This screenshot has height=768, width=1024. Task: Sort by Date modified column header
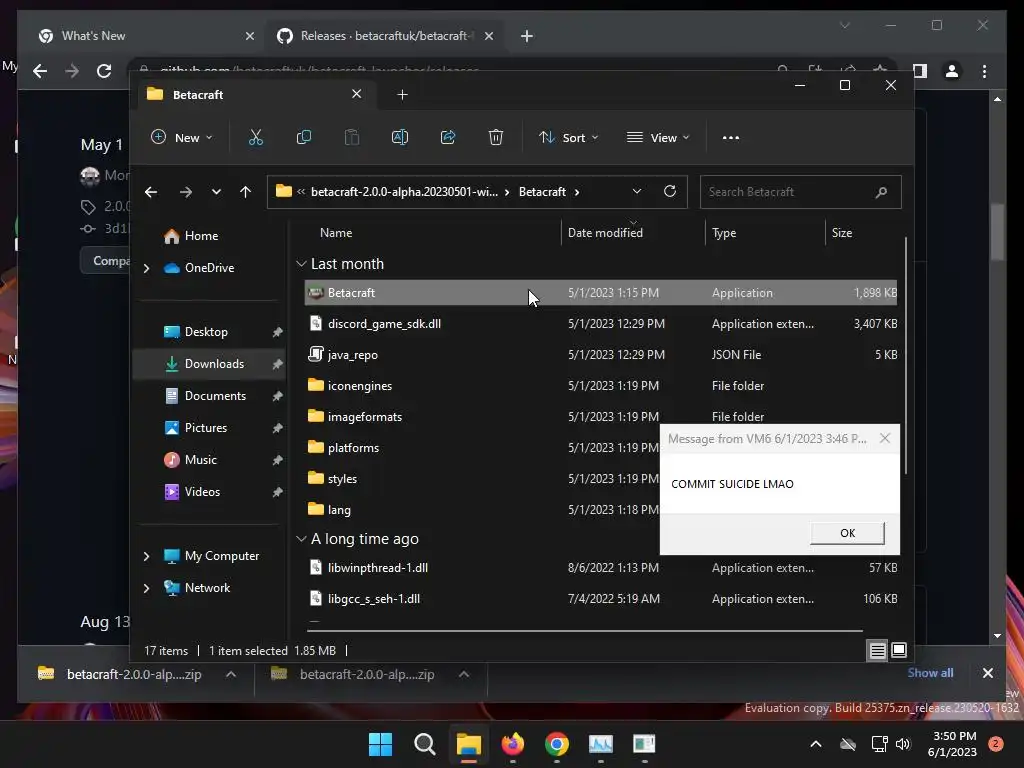pos(605,233)
